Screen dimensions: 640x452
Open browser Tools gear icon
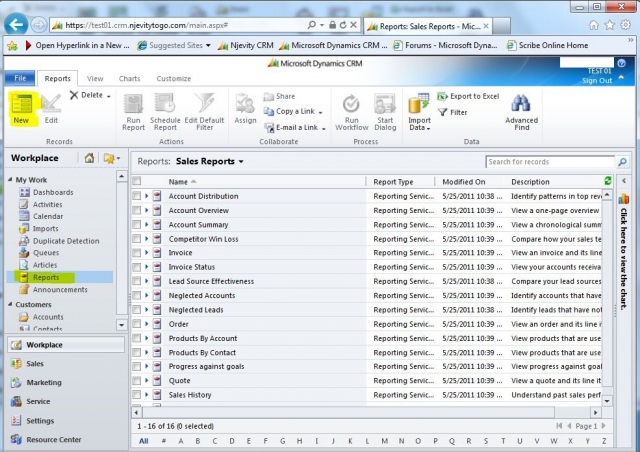(625, 25)
